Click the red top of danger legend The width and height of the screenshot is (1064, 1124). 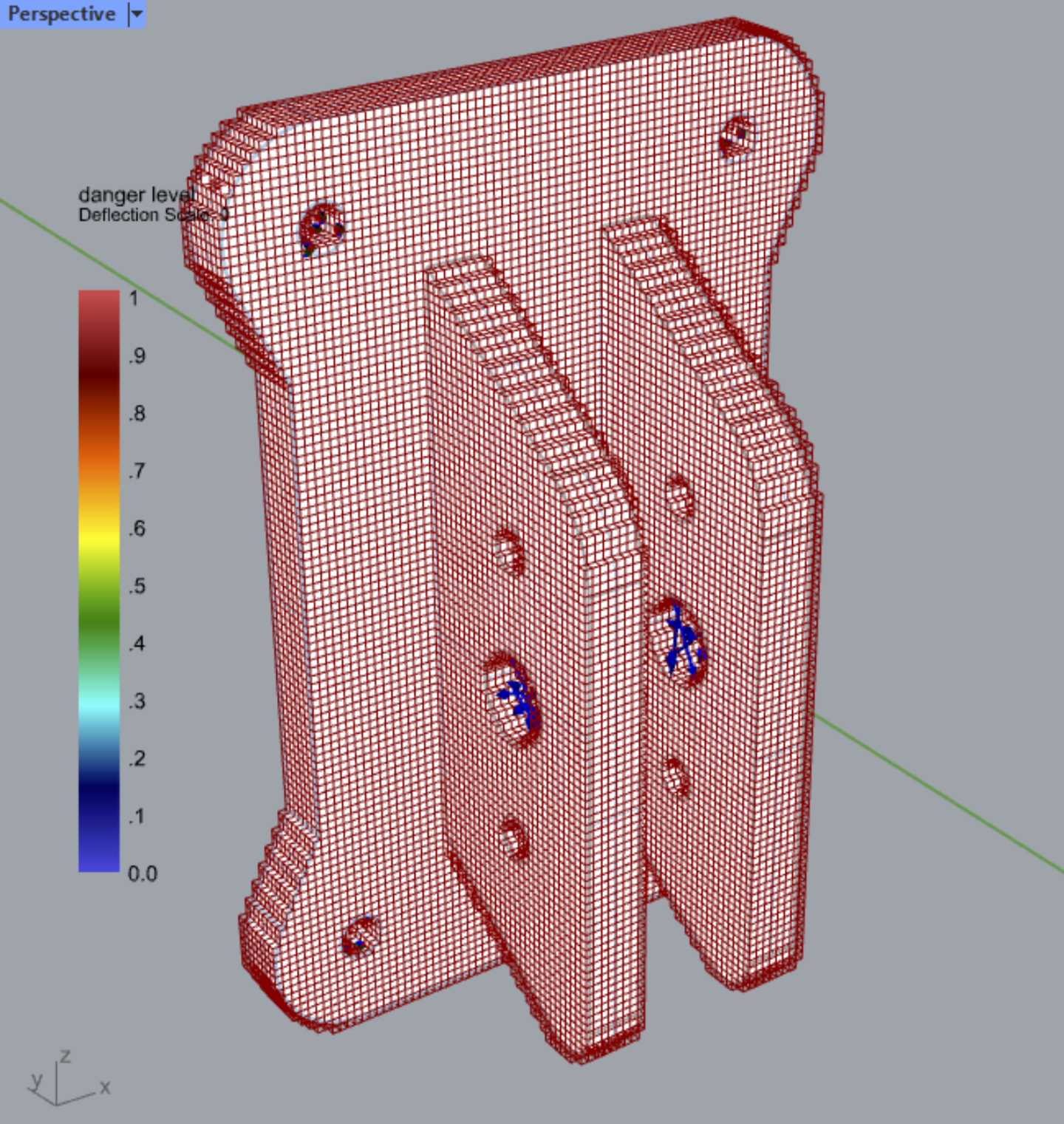[99, 303]
